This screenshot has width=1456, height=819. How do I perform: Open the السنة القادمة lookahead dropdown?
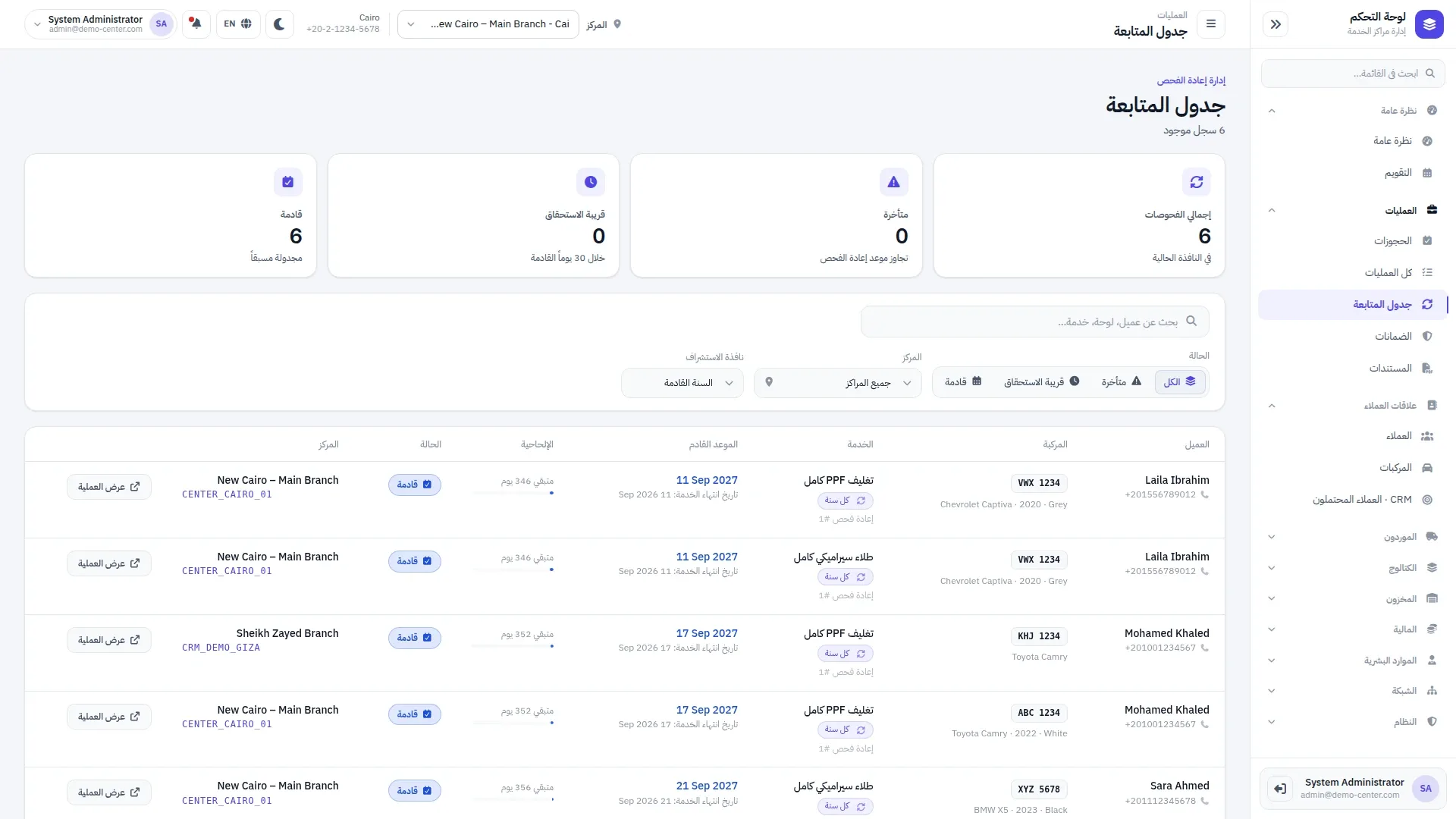(682, 383)
